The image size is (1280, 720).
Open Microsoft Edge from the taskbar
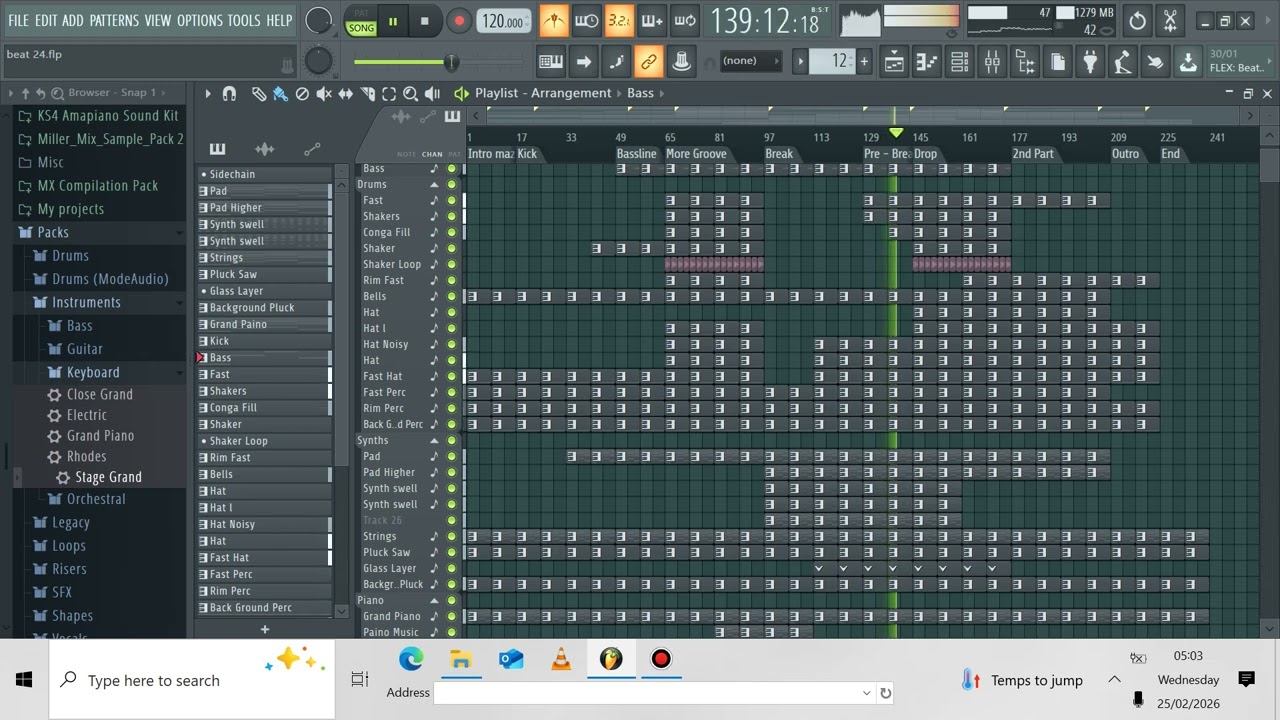click(x=411, y=659)
